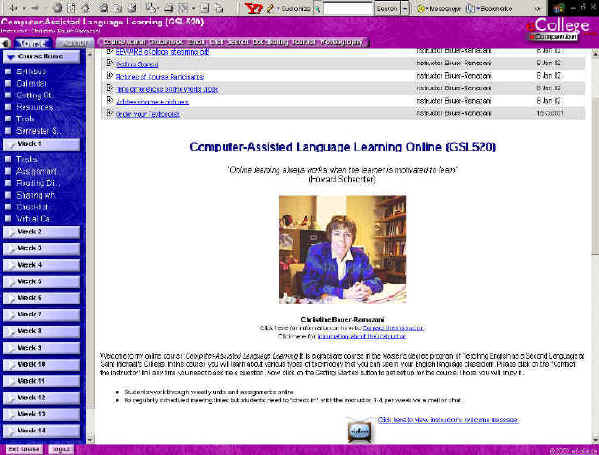
Task: Select the Calendar square marker in the sidebar
Action: [x=7, y=83]
